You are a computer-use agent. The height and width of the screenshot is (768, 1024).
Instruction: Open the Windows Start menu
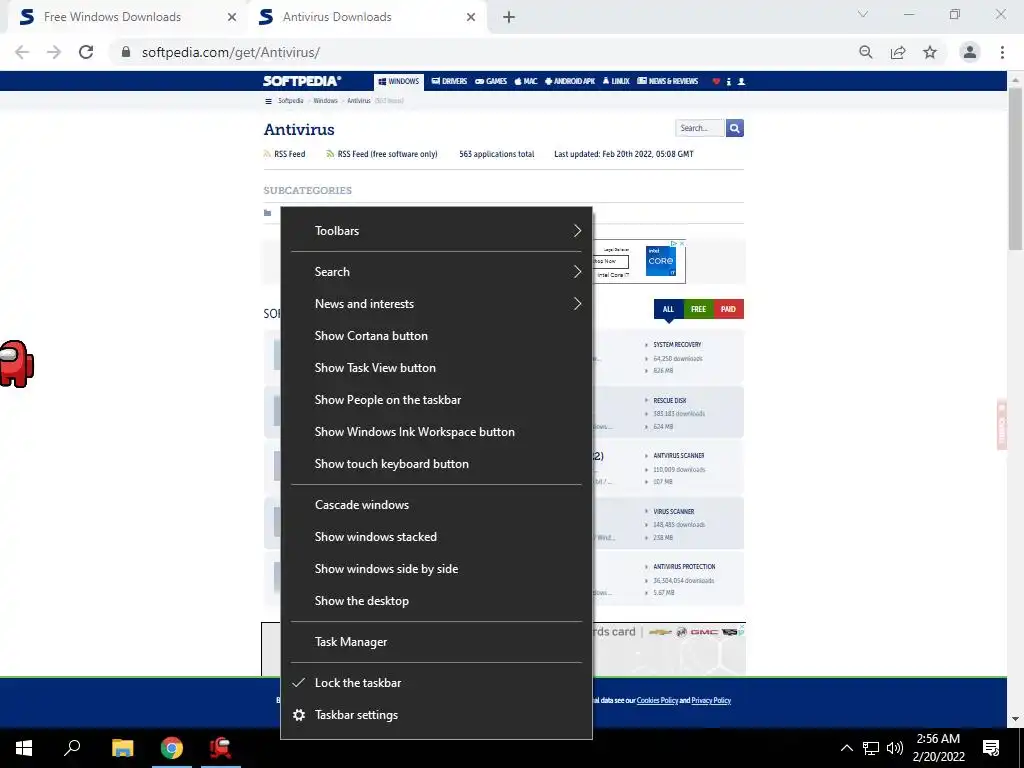tap(24, 748)
